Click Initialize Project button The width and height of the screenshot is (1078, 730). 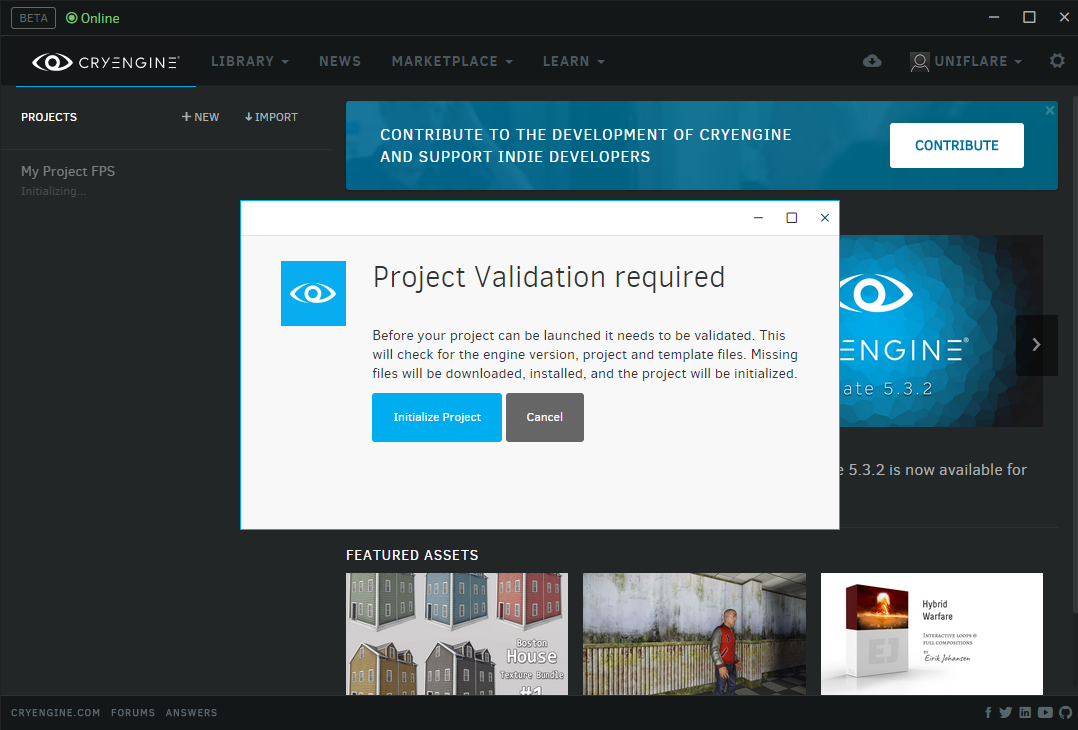pyautogui.click(x=437, y=417)
